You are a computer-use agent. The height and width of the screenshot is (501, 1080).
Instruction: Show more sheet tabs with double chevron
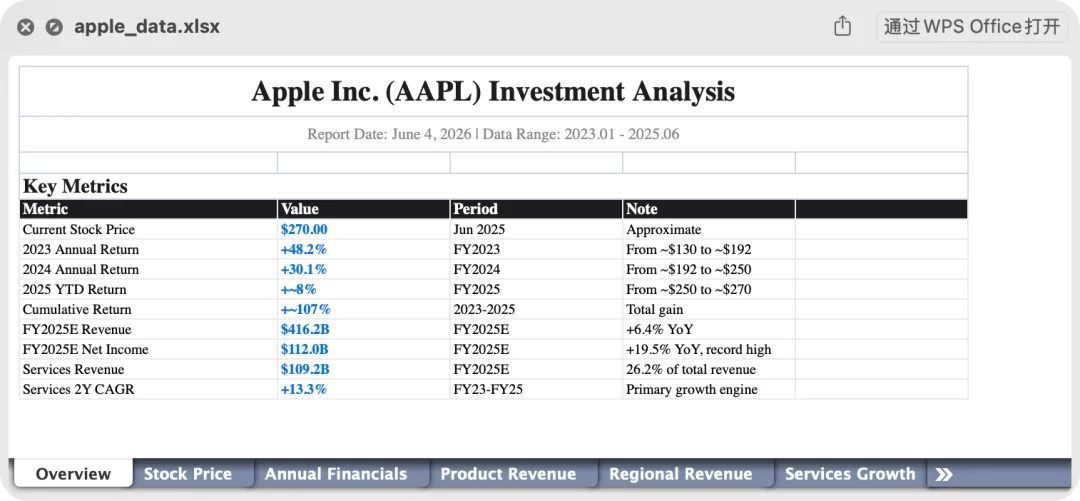[944, 474]
